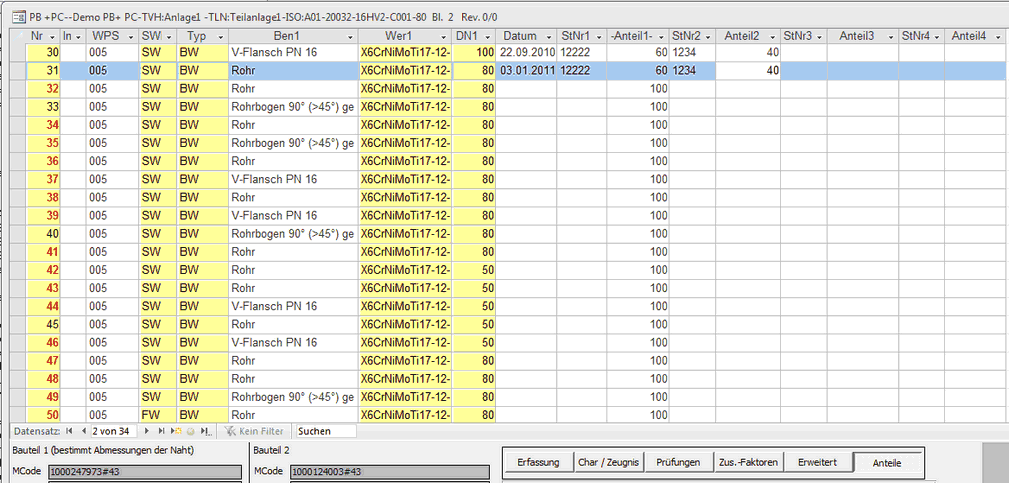Image resolution: width=1009 pixels, height=483 pixels.
Task: Open the Nr column filter dropdown
Action: click(x=52, y=36)
